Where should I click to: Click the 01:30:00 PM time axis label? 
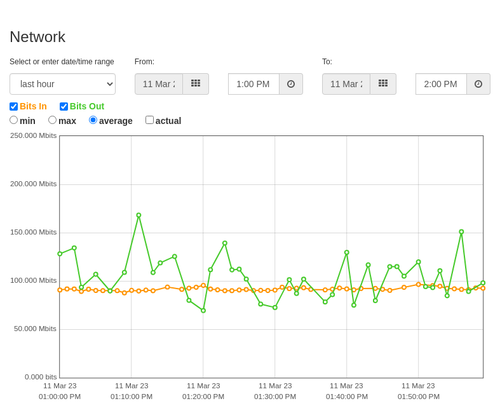pos(275,397)
